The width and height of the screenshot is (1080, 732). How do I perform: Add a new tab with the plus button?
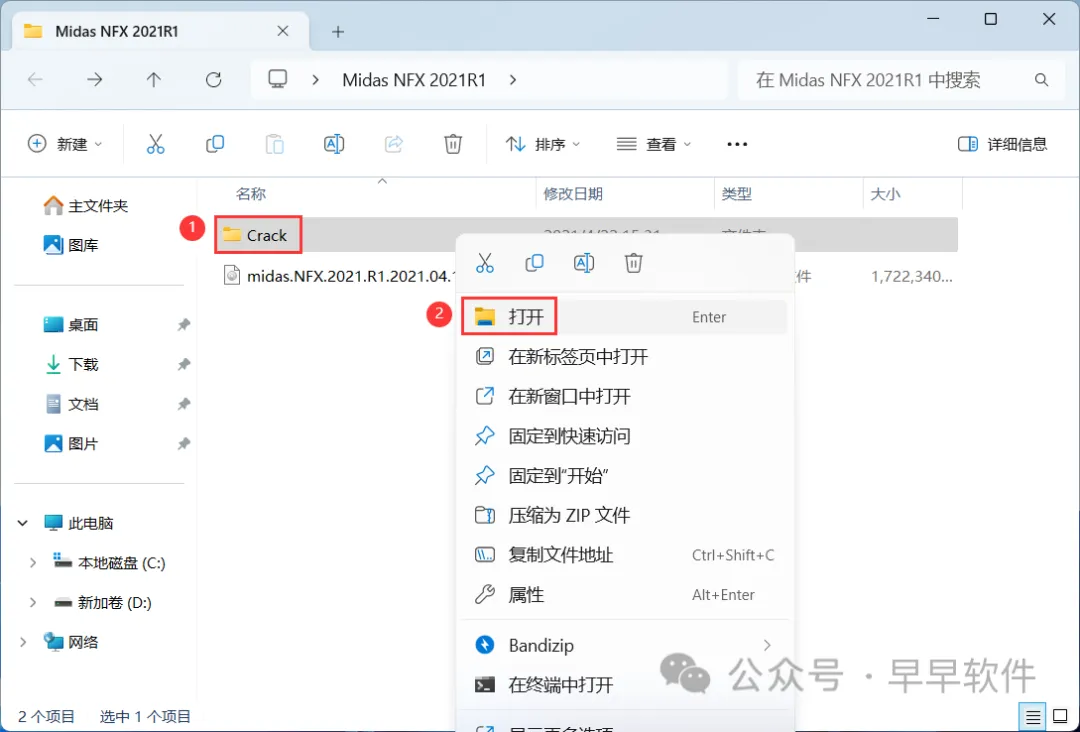click(x=338, y=32)
